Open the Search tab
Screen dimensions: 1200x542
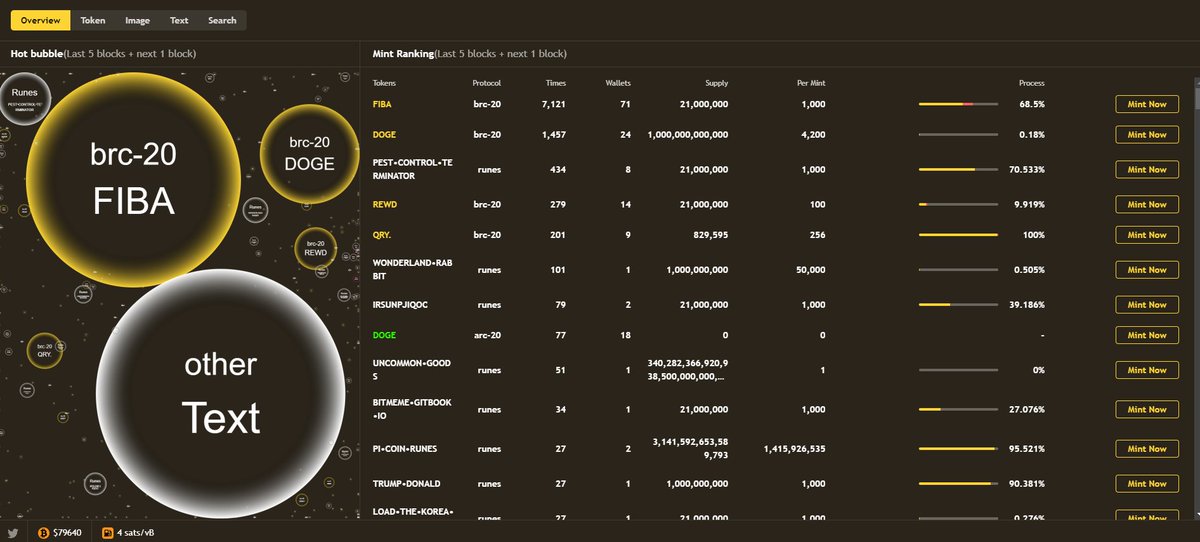(222, 20)
